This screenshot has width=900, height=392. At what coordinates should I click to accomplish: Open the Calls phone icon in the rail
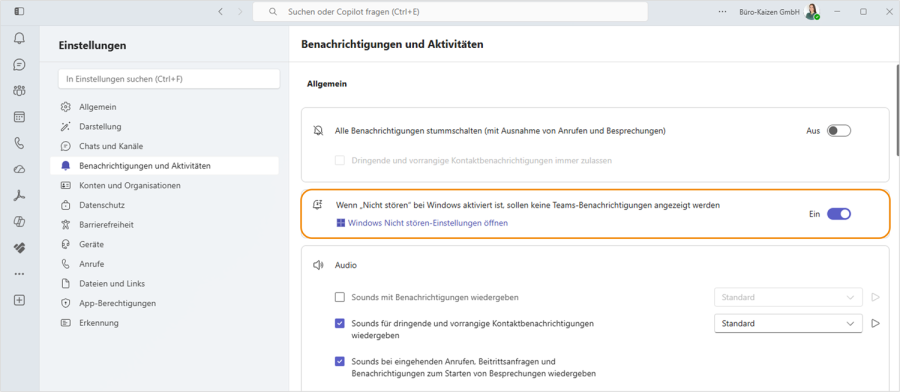20,143
